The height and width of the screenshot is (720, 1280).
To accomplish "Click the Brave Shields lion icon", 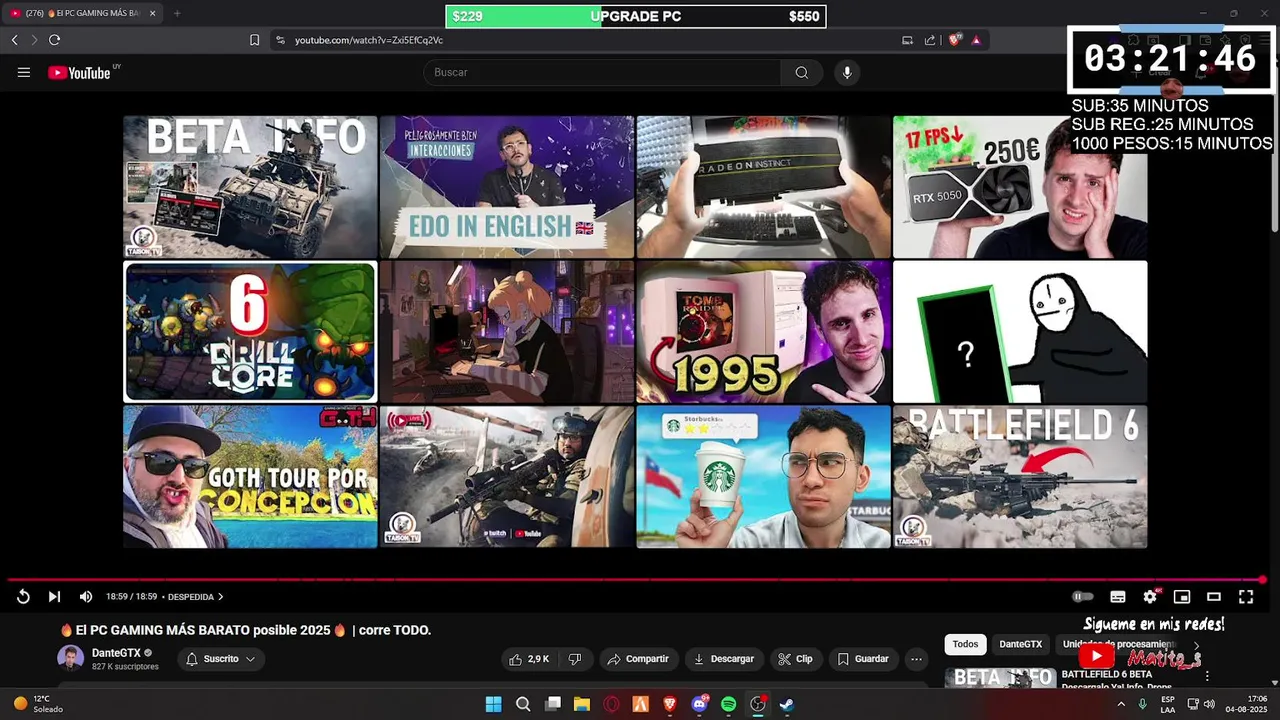I will (955, 40).
